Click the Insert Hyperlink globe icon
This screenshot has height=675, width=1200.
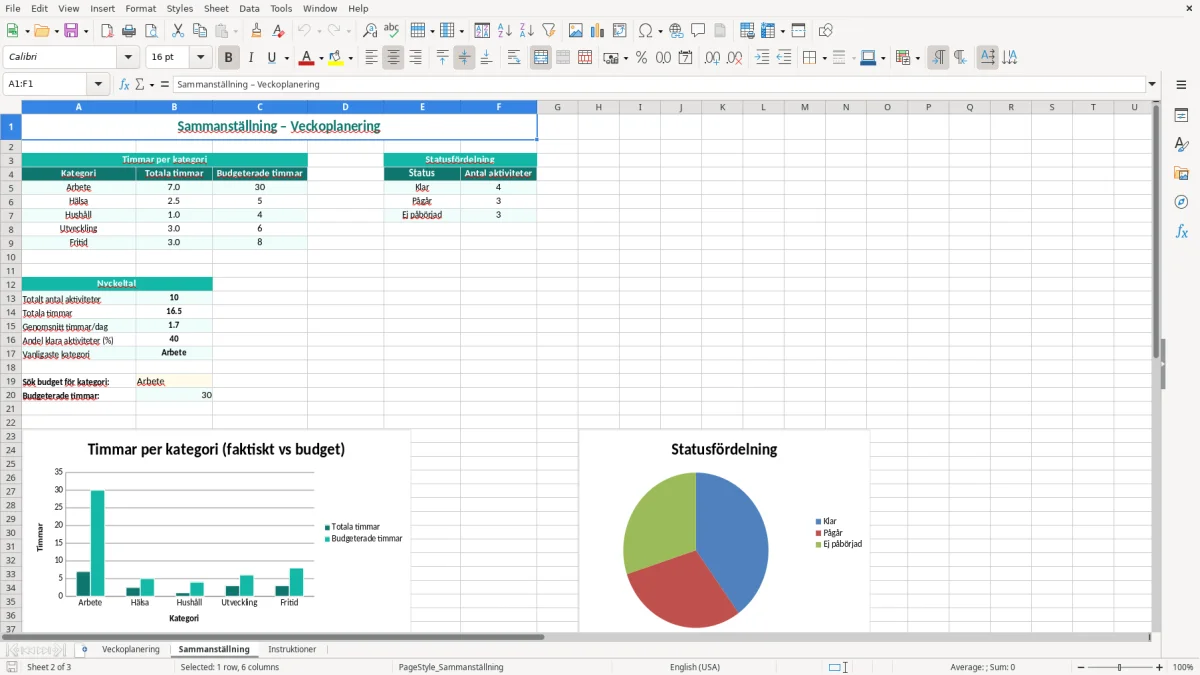pos(677,31)
